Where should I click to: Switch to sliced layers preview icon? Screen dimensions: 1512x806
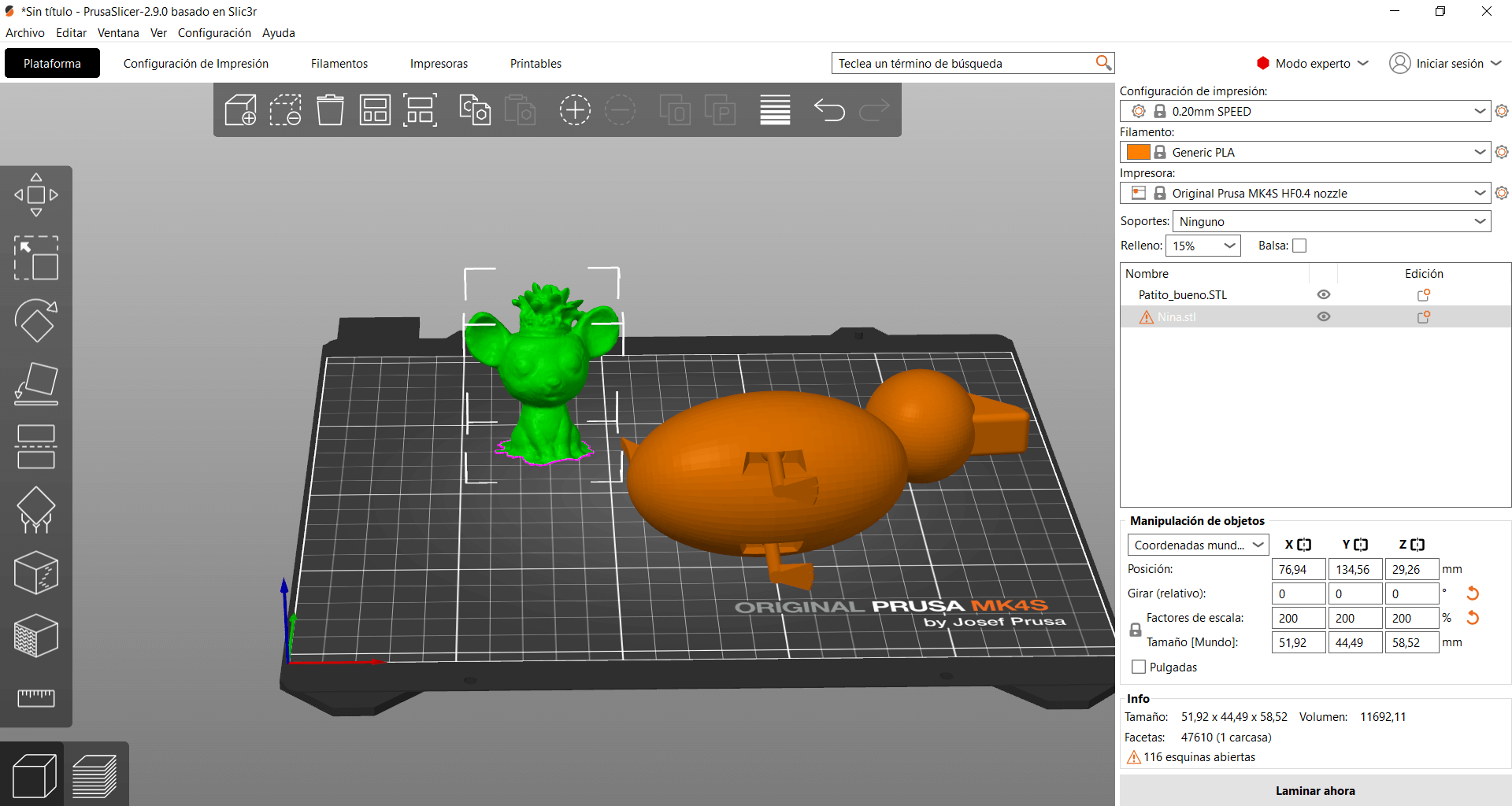click(94, 775)
